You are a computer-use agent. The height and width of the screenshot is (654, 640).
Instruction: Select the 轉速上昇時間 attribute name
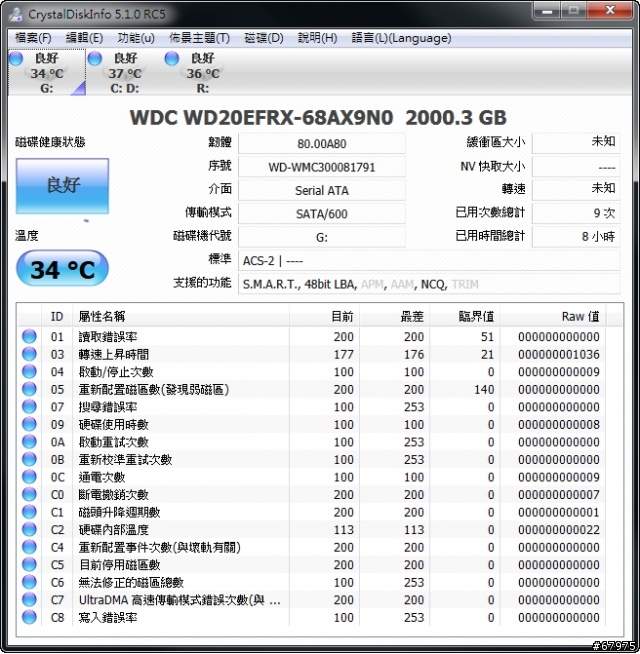(113, 354)
